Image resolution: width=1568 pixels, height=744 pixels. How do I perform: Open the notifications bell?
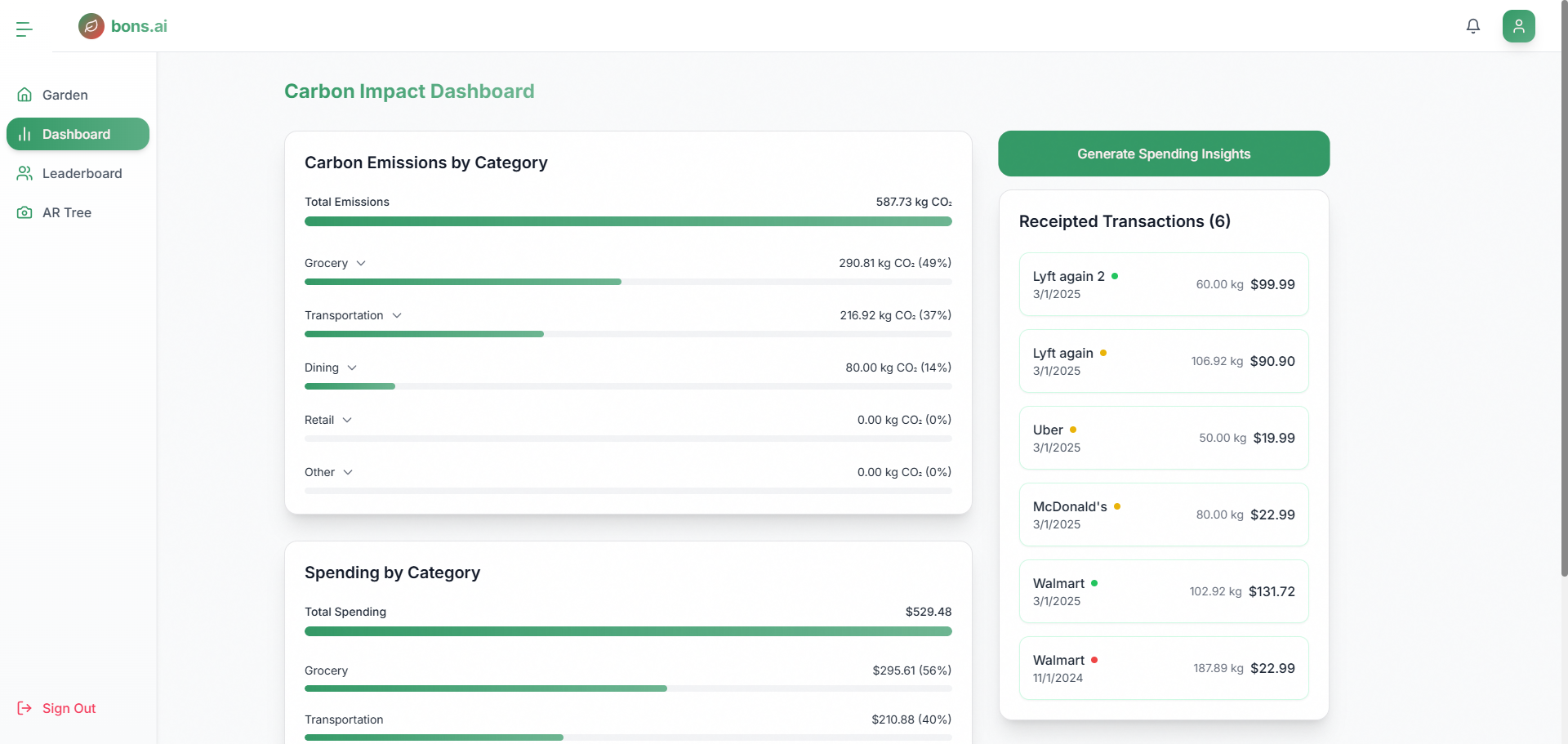[1473, 26]
